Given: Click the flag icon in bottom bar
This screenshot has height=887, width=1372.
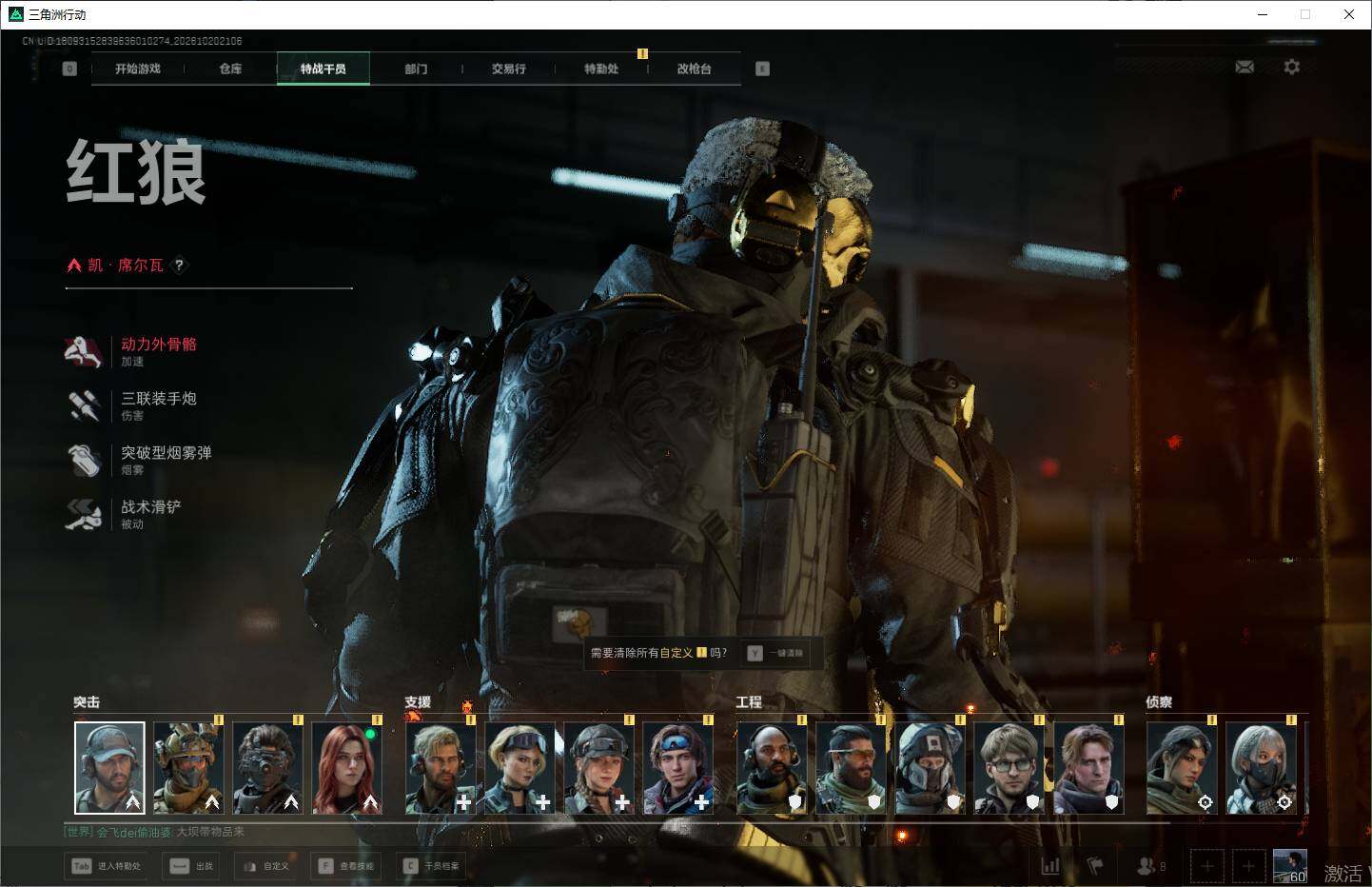Looking at the screenshot, I should click(1095, 866).
